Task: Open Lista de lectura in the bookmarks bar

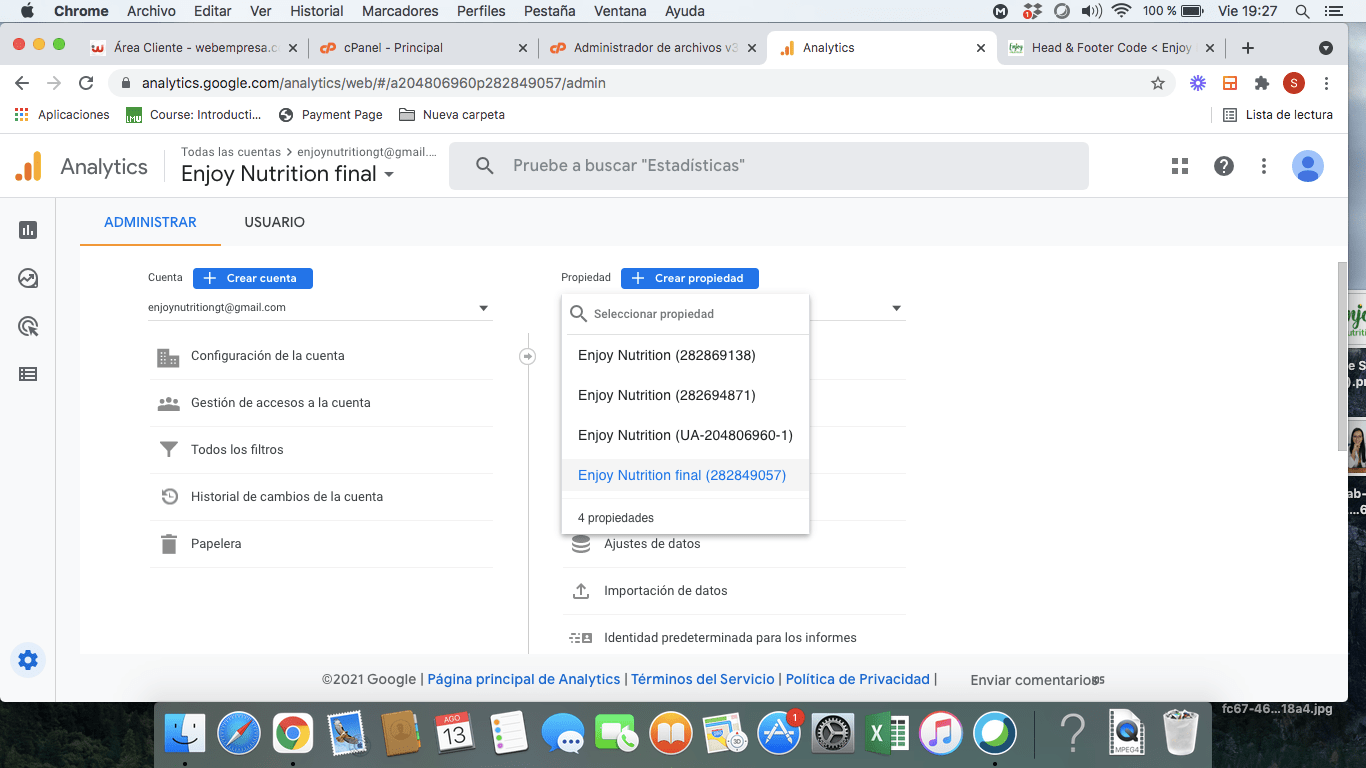Action: point(1278,115)
